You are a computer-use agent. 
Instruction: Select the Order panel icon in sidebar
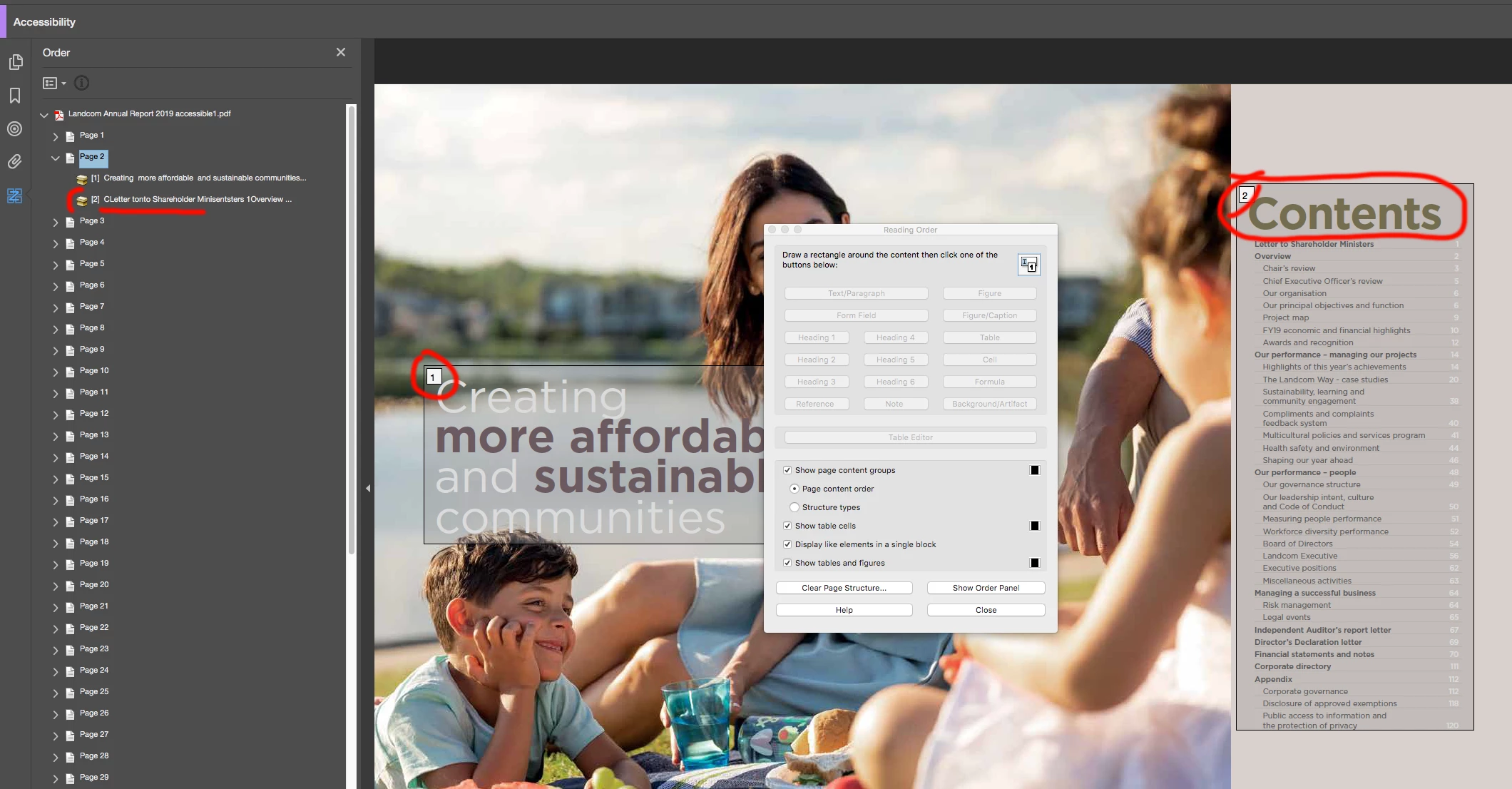pos(15,195)
